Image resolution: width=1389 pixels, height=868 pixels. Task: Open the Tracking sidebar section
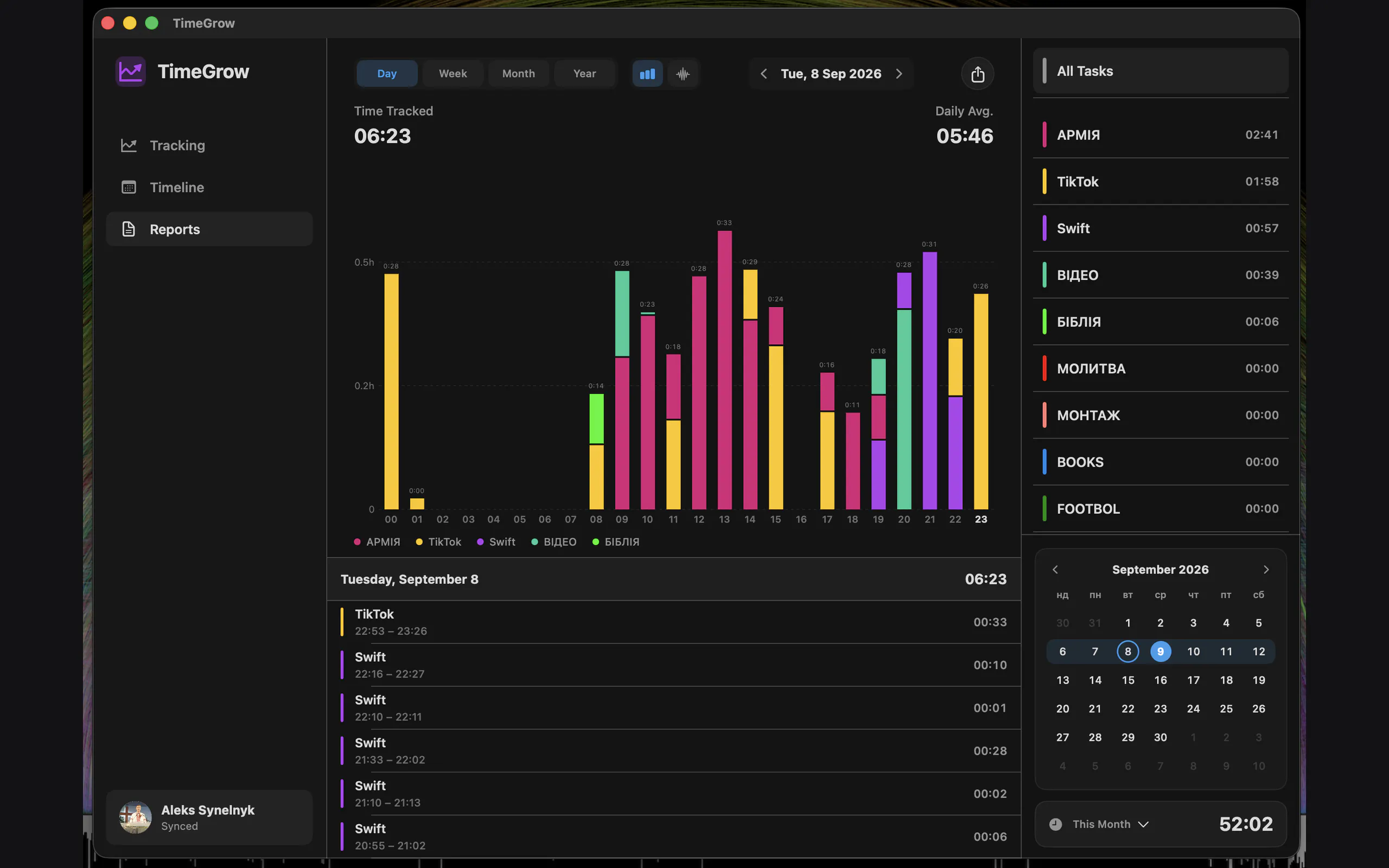point(209,145)
